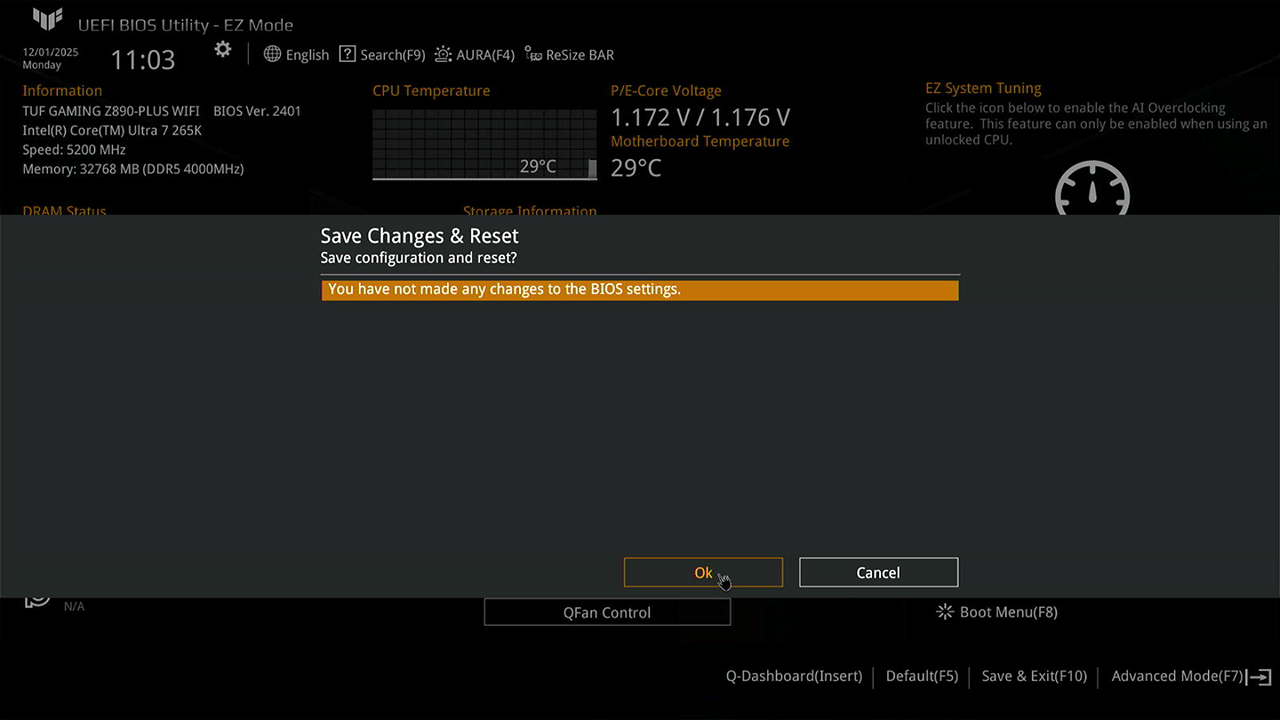
Task: Open the AURA(F4) lighting icon
Action: tap(443, 54)
